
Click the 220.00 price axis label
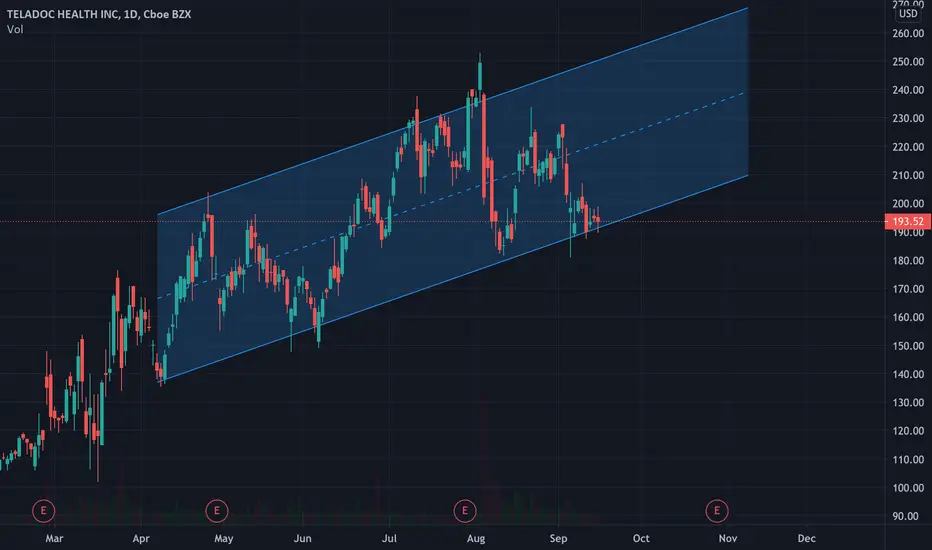click(x=908, y=147)
